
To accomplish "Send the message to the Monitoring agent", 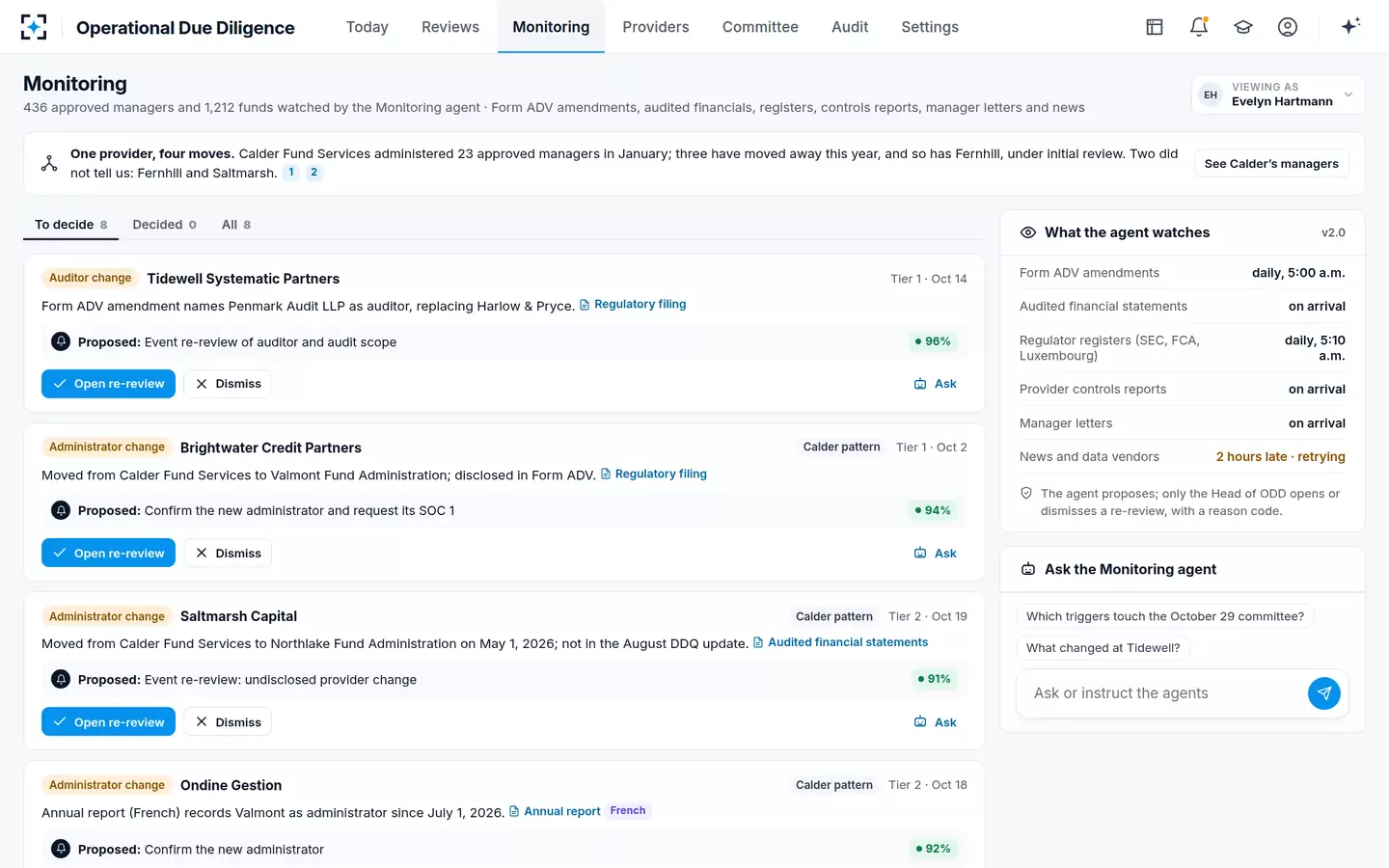I will click(x=1323, y=693).
